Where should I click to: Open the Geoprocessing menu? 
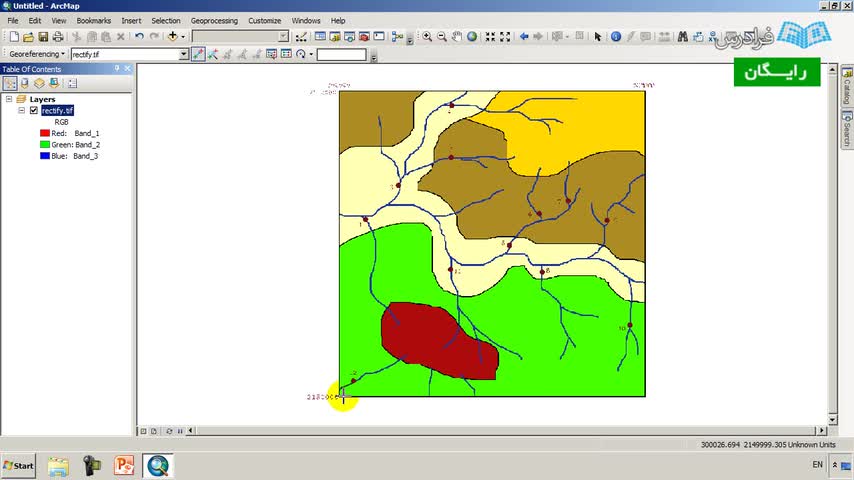click(214, 21)
